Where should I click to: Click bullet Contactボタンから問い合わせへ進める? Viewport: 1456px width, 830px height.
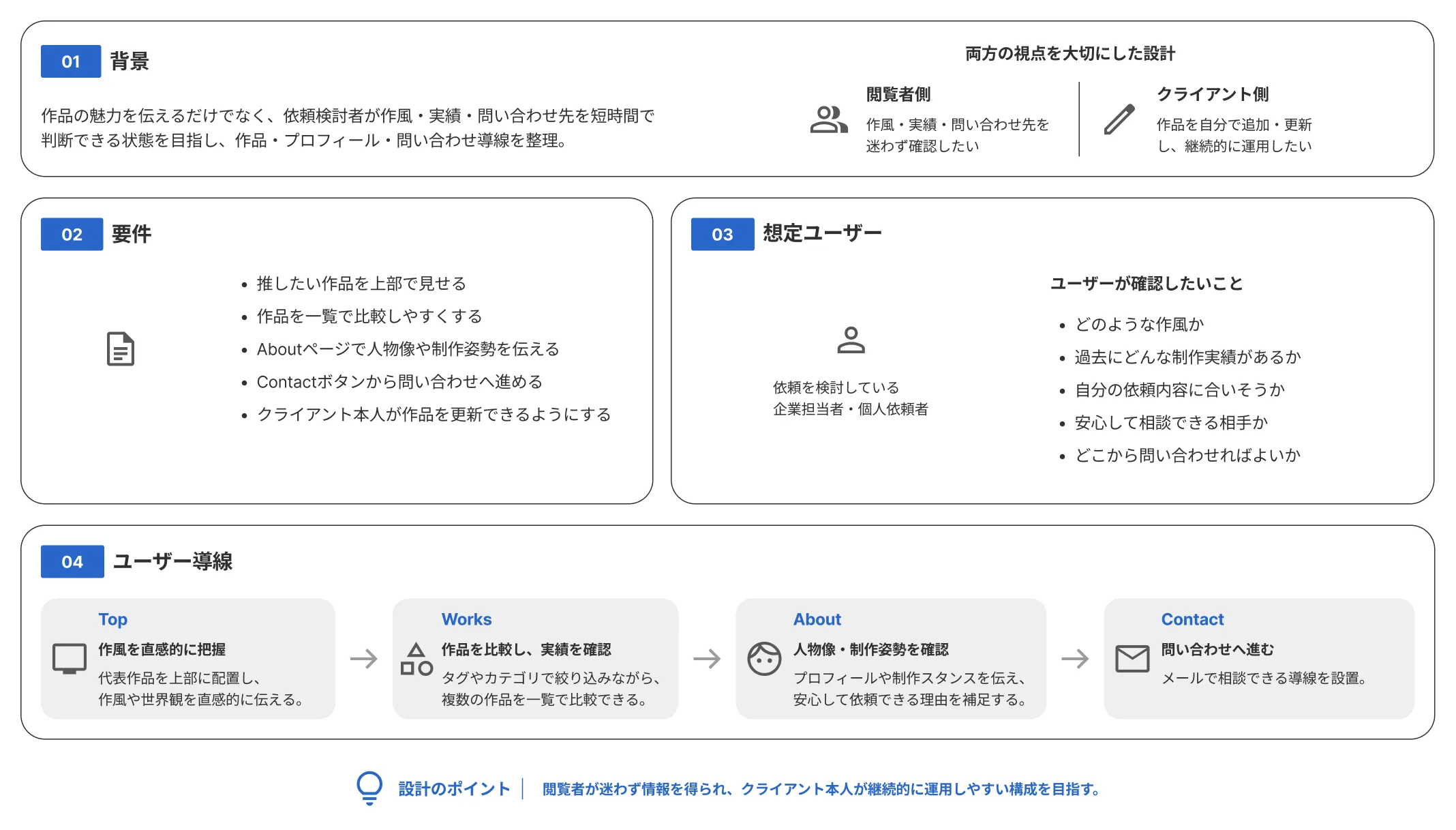click(x=399, y=382)
